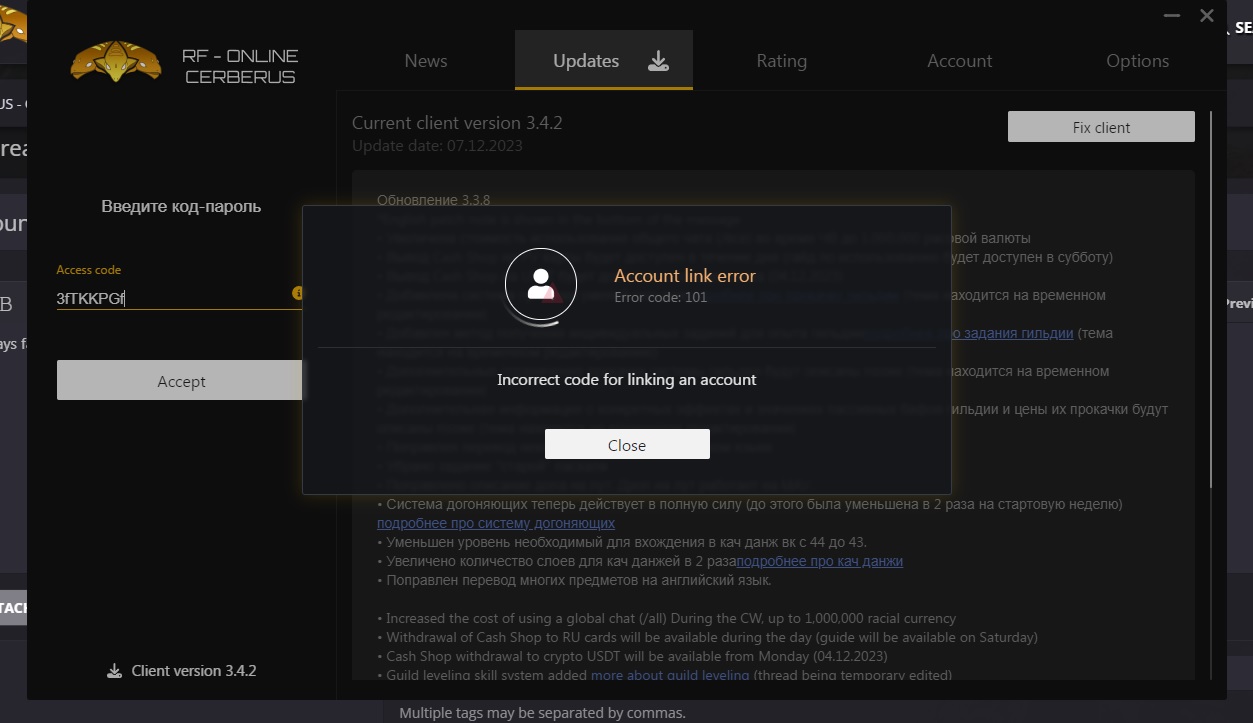Switch to the Rating tab
This screenshot has width=1253, height=723.
coord(782,61)
